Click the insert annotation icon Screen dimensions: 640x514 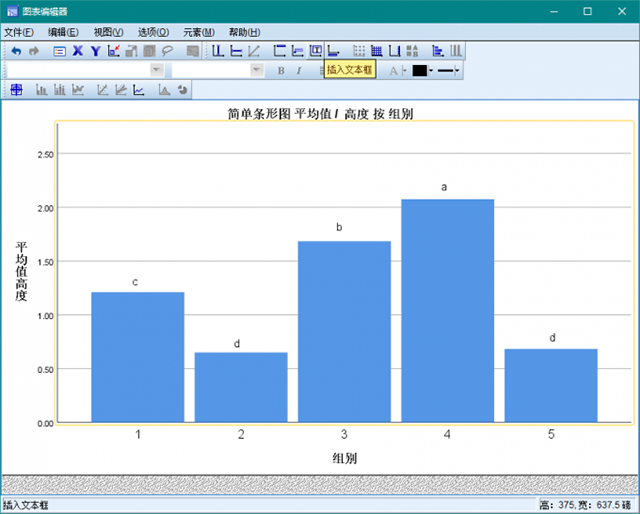click(x=298, y=51)
